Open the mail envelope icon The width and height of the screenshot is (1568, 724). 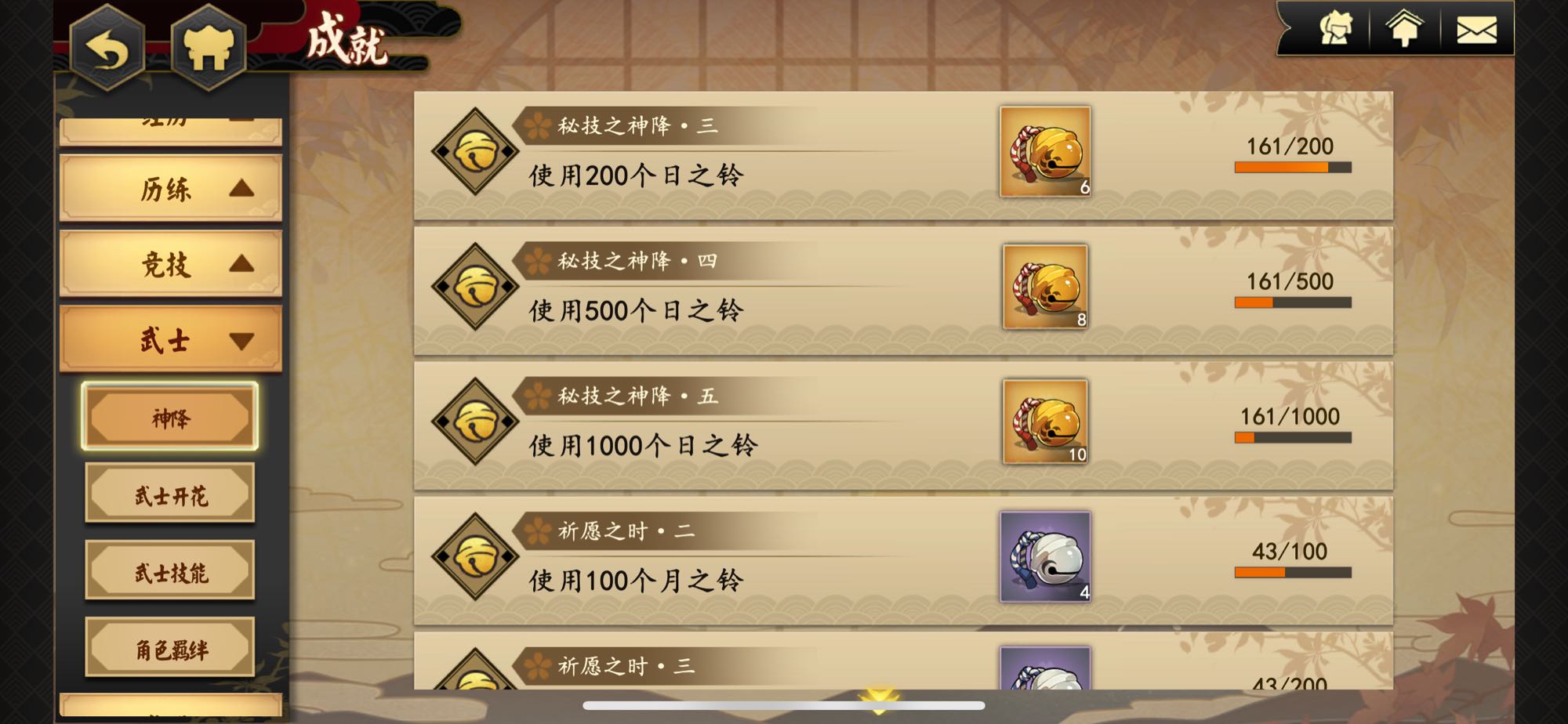tap(1476, 30)
